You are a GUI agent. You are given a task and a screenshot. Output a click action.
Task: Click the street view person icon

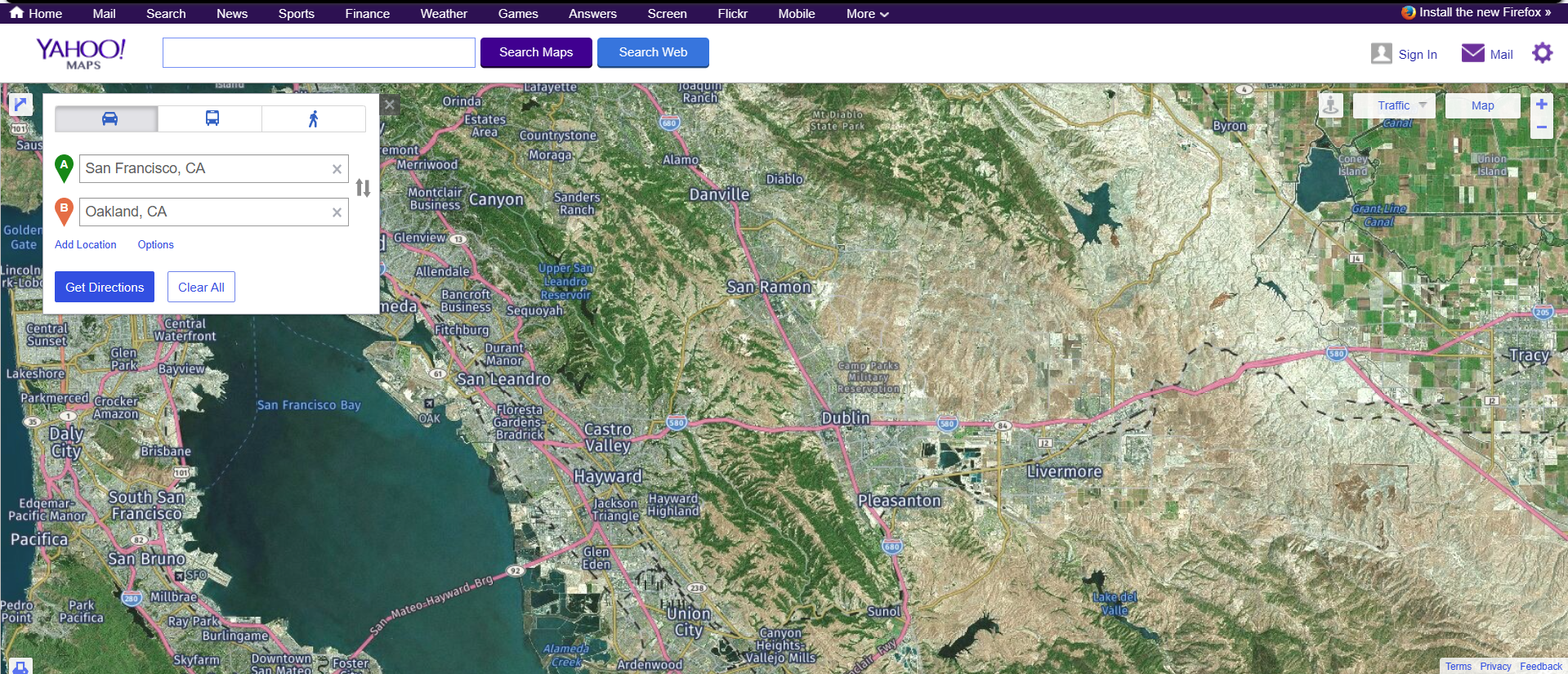[1331, 105]
